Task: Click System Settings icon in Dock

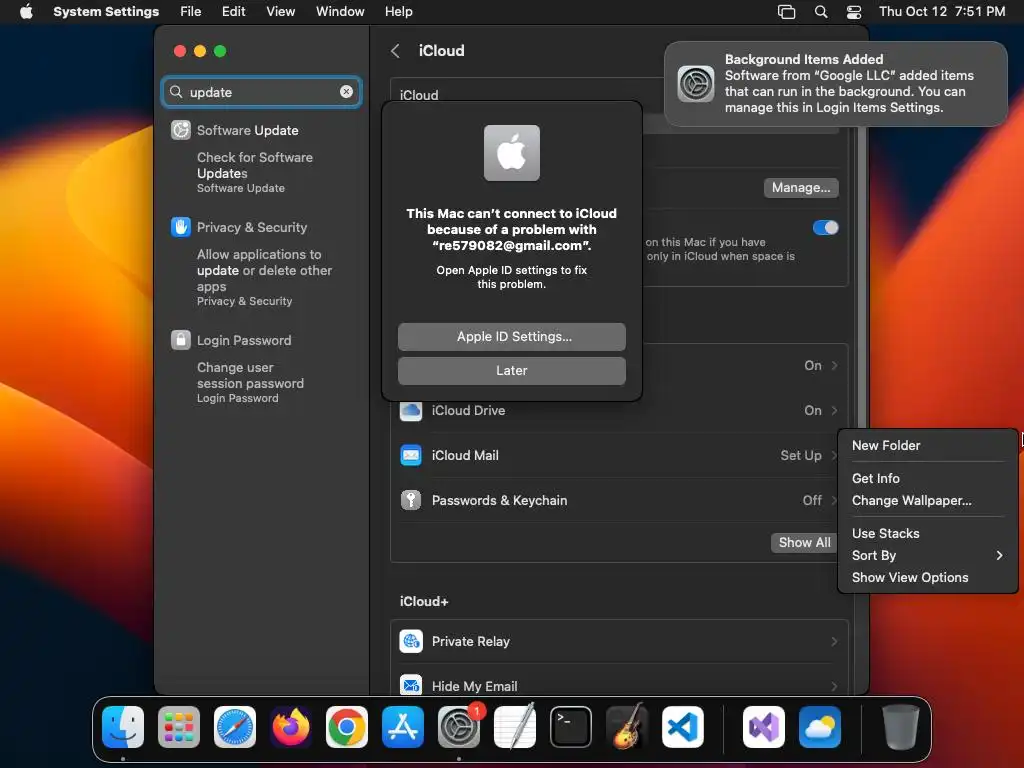Action: pos(458,727)
